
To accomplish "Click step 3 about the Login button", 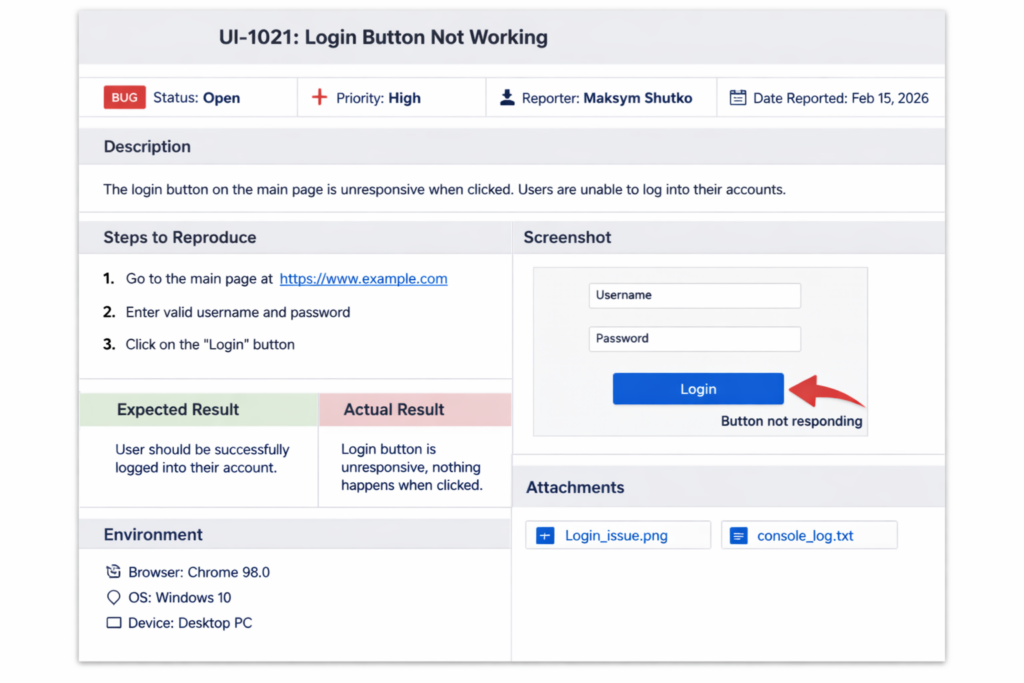I will (210, 344).
